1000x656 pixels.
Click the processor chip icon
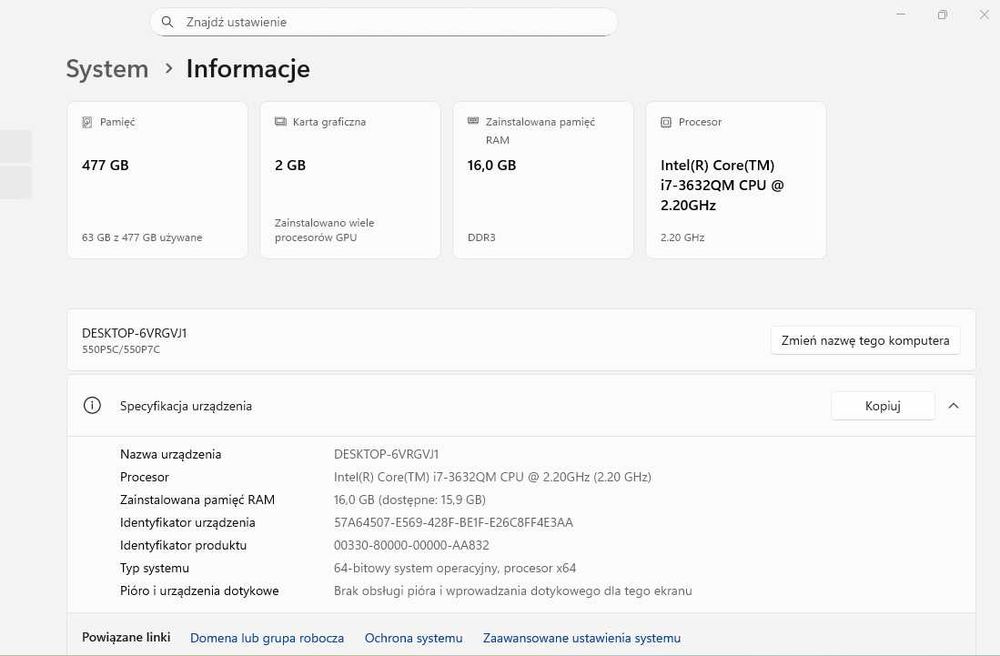(x=666, y=122)
